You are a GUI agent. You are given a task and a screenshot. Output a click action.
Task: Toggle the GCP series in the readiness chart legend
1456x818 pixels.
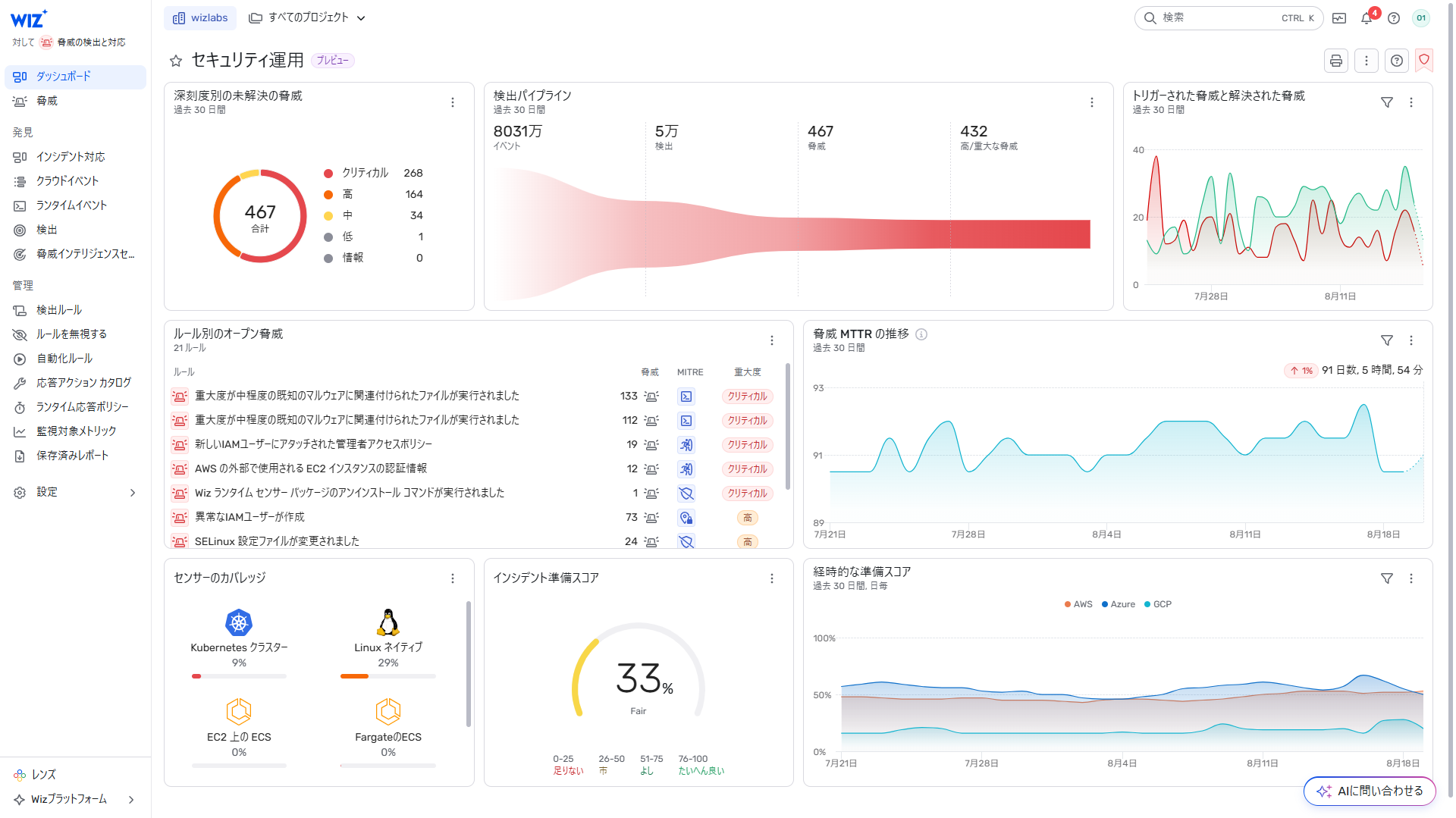1158,603
